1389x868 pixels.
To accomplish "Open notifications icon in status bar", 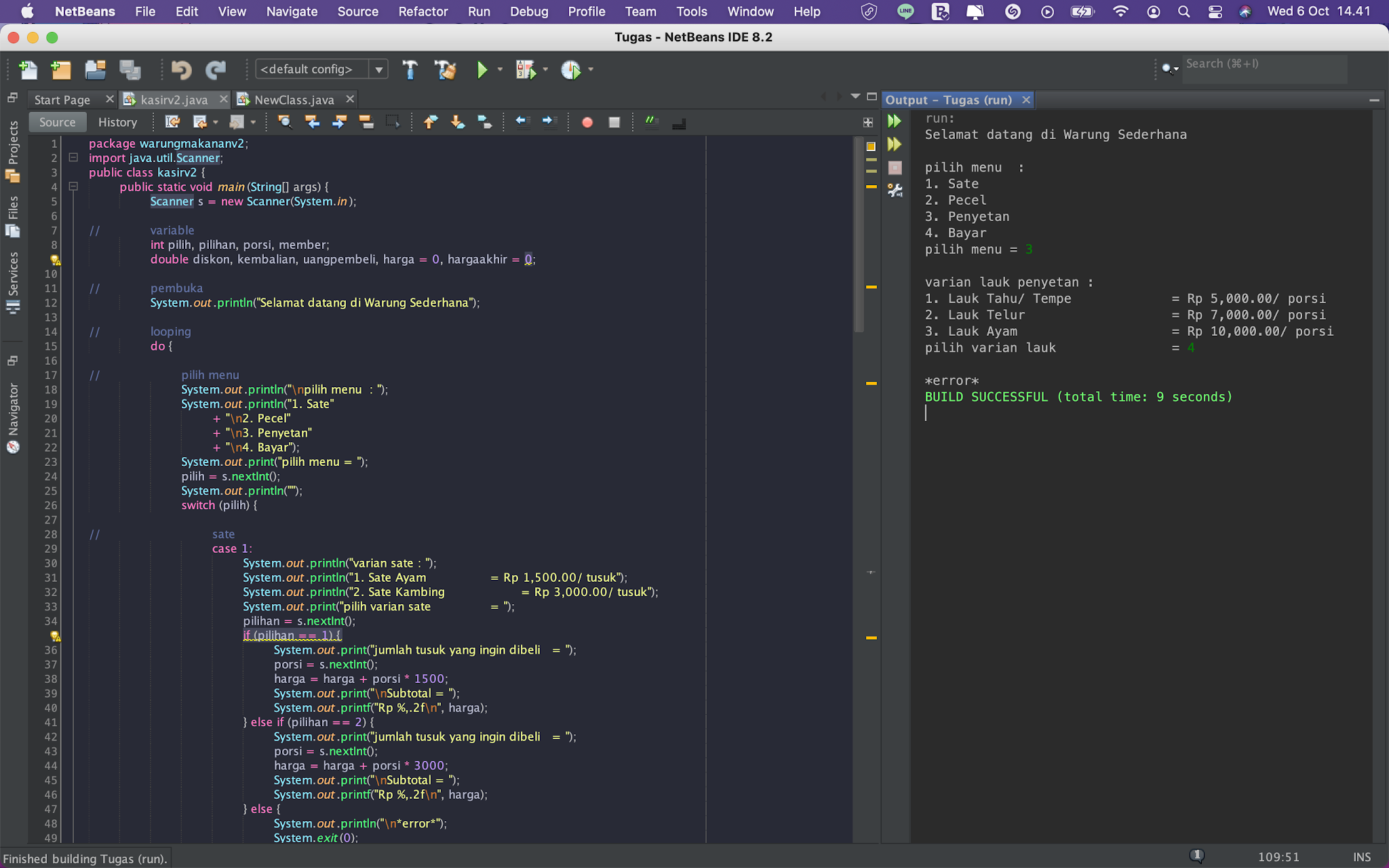I will (1197, 856).
